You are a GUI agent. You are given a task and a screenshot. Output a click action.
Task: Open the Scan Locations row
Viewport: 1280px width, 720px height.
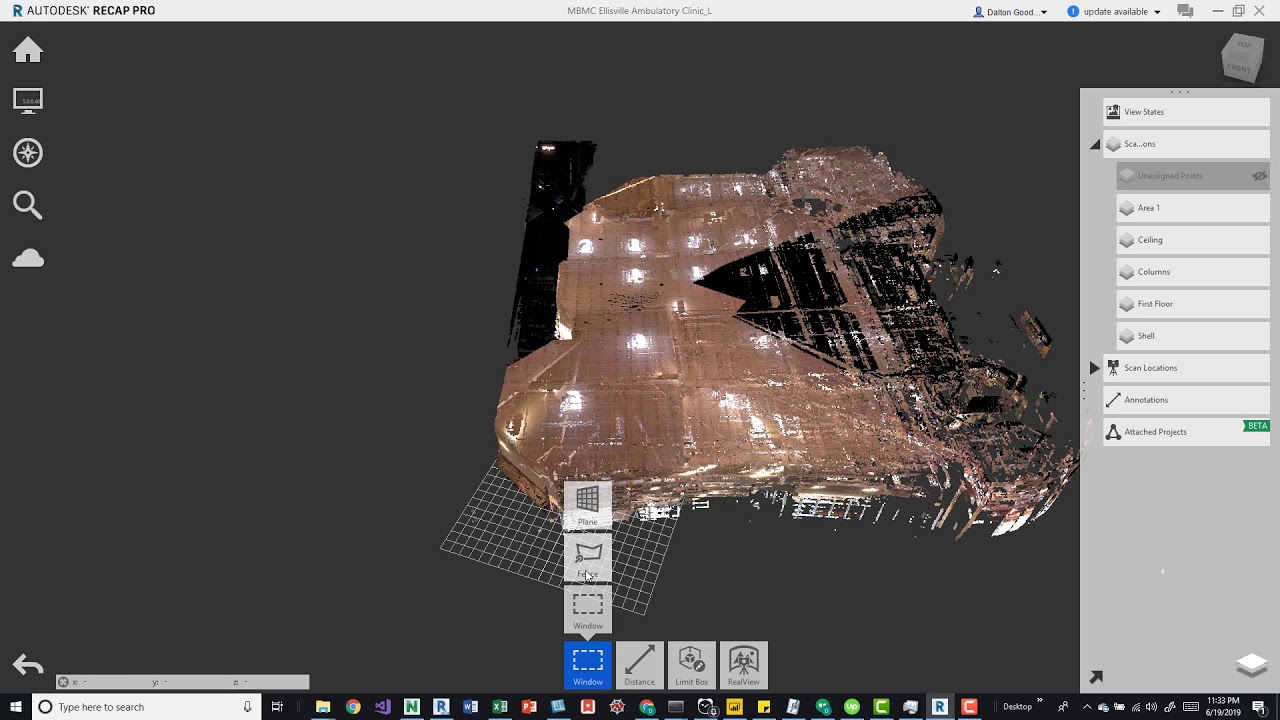pos(1186,368)
